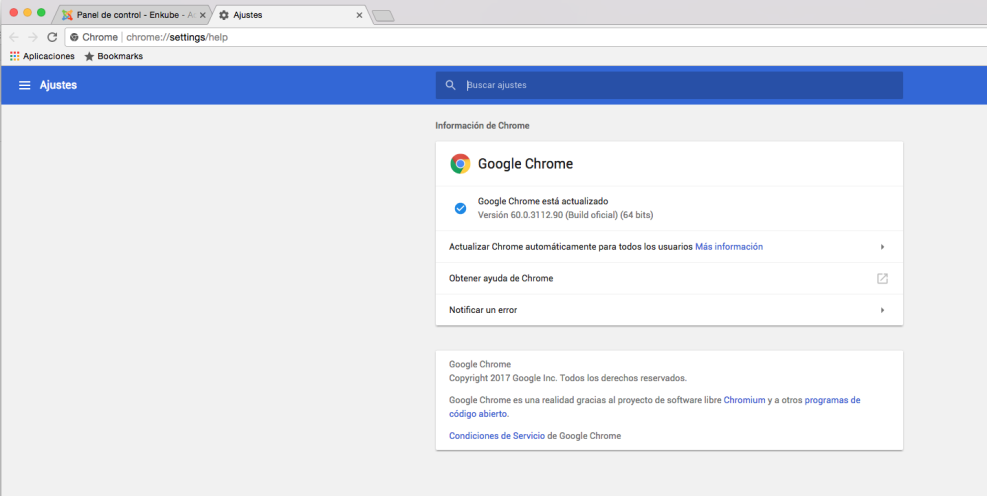
Task: Reload the page with refresh icon
Action: coord(52,37)
